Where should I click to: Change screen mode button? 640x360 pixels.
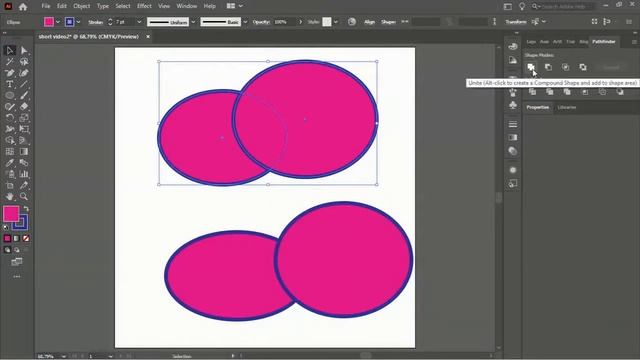click(17, 262)
